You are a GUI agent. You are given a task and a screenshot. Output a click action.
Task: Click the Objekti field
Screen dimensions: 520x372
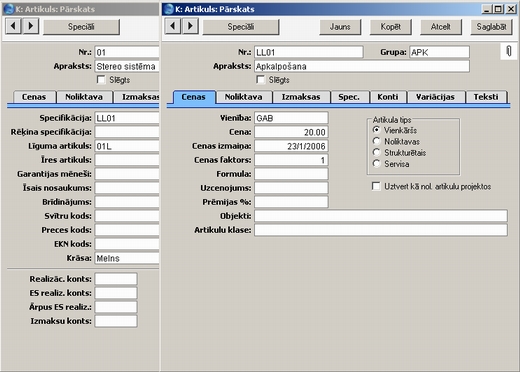pyautogui.click(x=381, y=216)
